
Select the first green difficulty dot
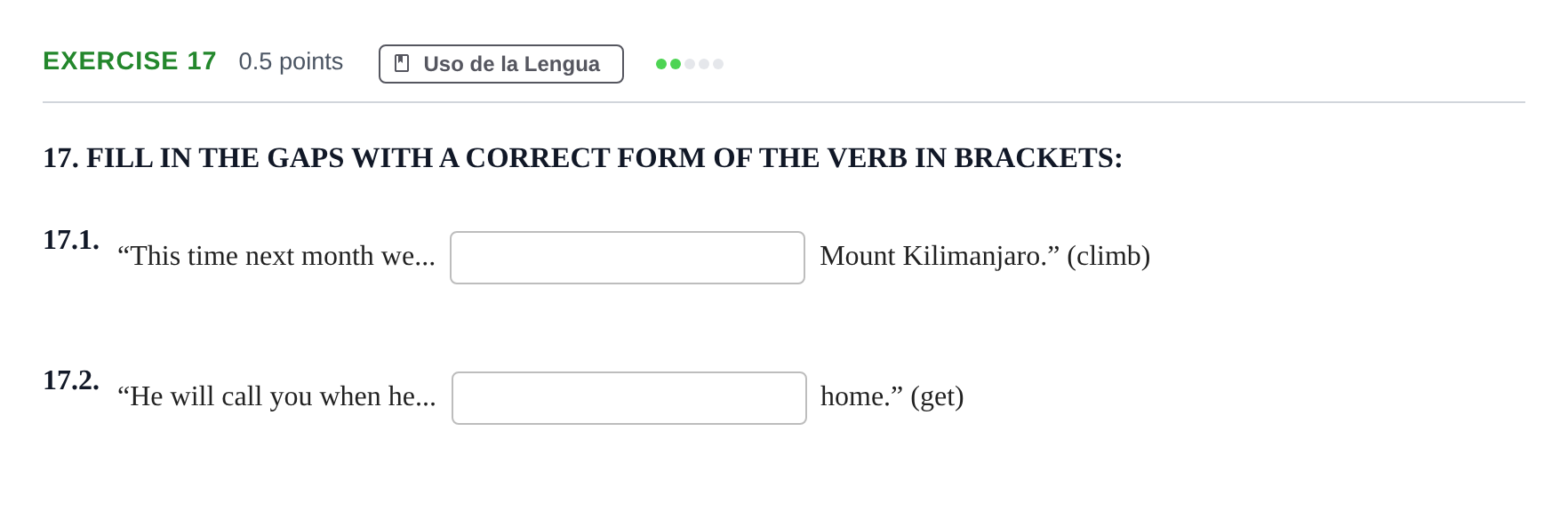click(x=661, y=64)
